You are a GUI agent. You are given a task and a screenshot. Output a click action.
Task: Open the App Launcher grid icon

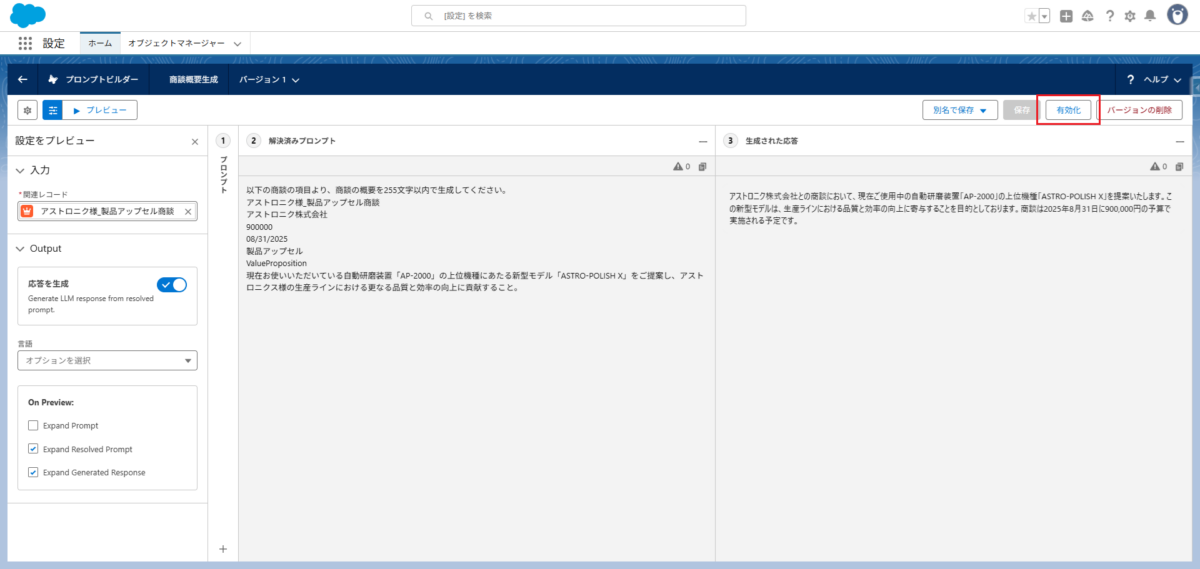(25, 44)
